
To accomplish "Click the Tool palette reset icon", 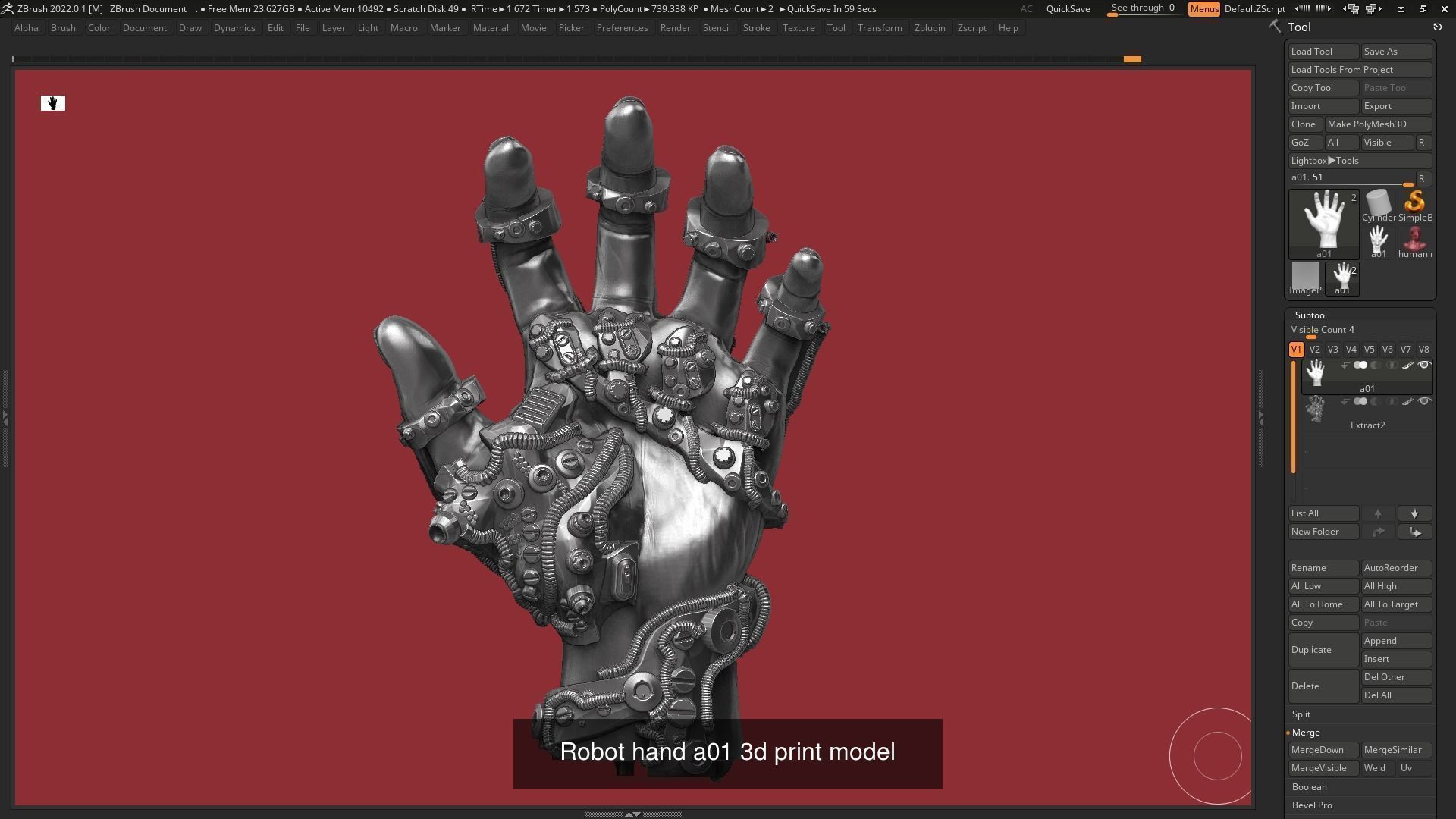I will coord(1437,27).
